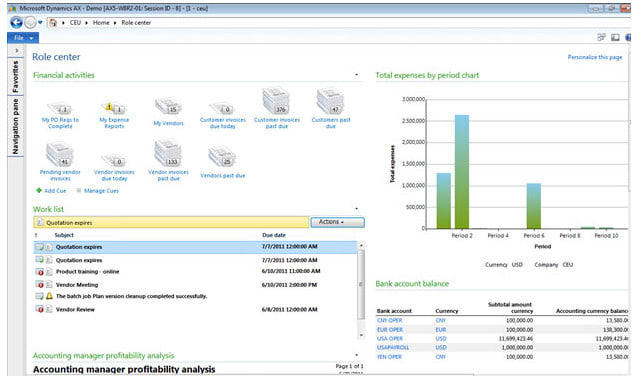Viewport: 641px width, 379px height.
Task: Select Home in the breadcrumb path
Action: [x=101, y=22]
